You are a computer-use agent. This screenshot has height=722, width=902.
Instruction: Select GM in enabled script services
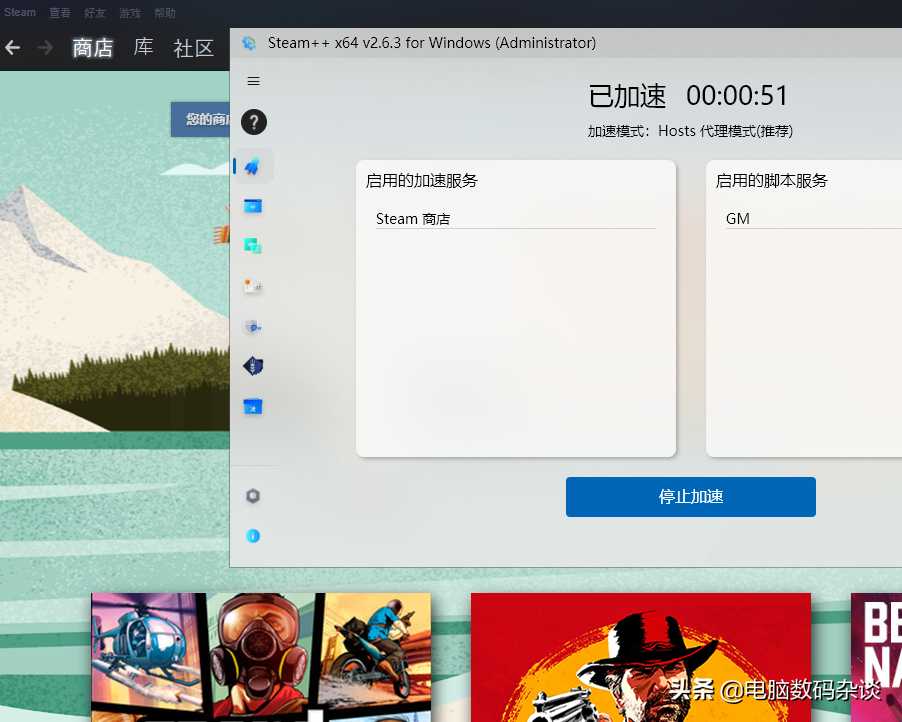pos(738,219)
